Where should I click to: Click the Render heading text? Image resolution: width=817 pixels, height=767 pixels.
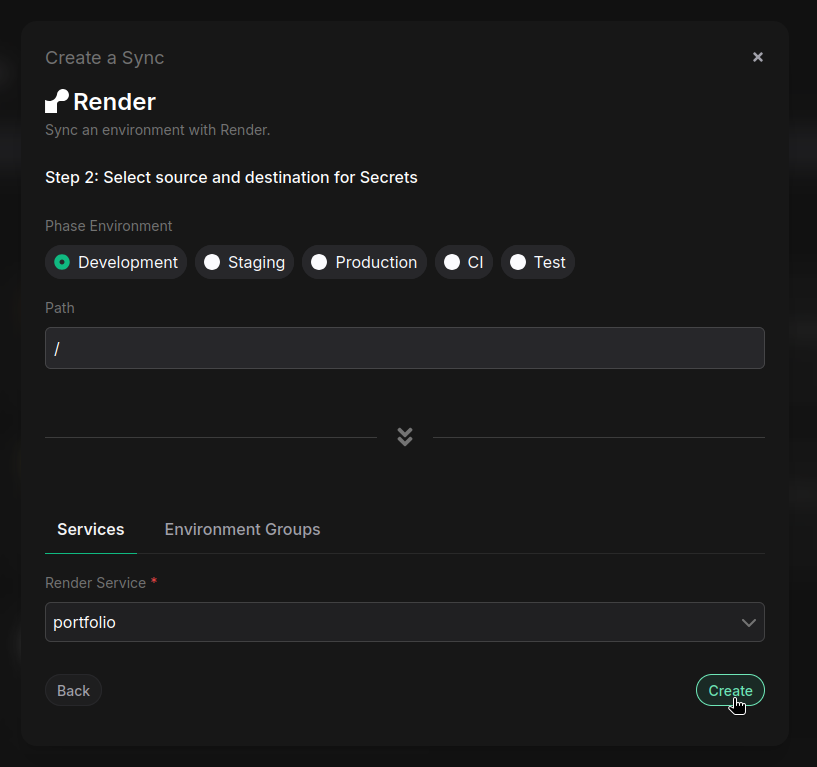point(114,102)
